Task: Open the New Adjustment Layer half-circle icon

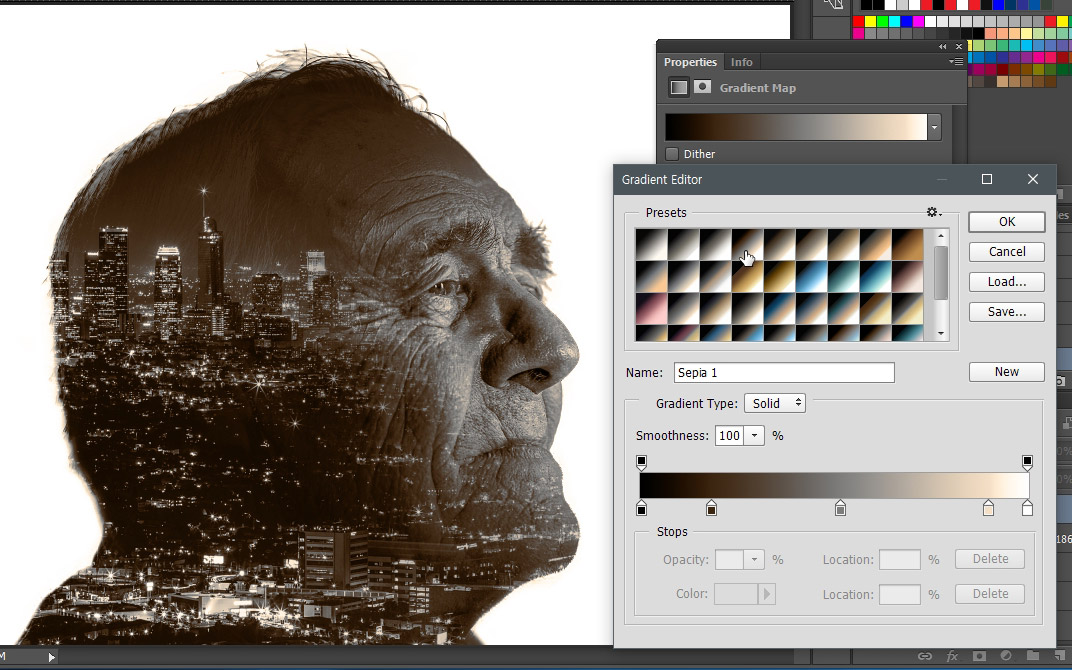Action: coord(1006,656)
